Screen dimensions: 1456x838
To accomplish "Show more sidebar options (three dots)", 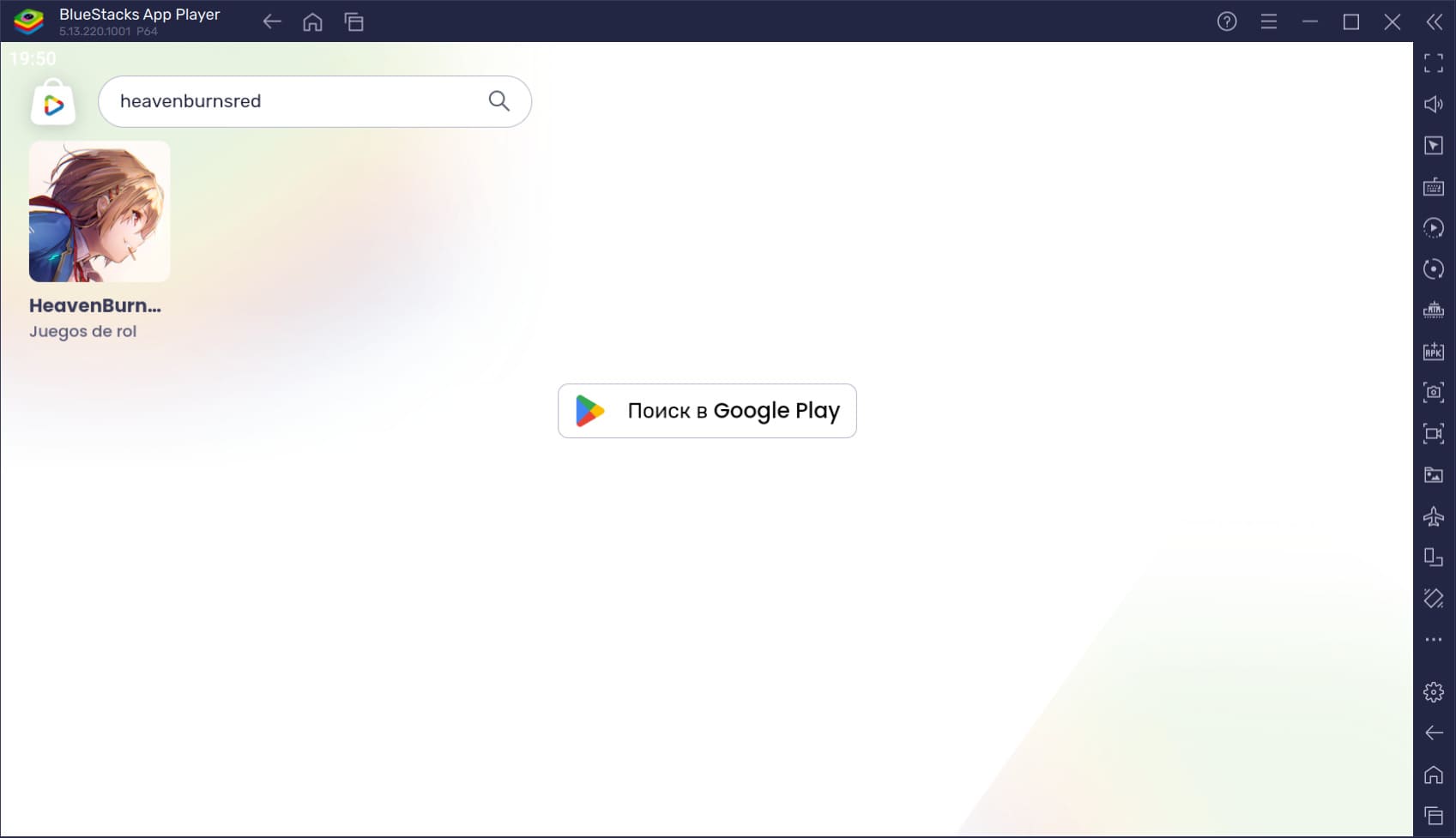I will pos(1434,639).
